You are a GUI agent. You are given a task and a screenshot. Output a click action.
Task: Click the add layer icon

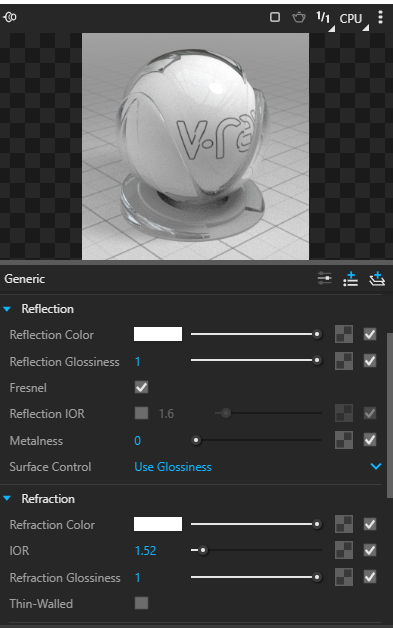(x=377, y=278)
